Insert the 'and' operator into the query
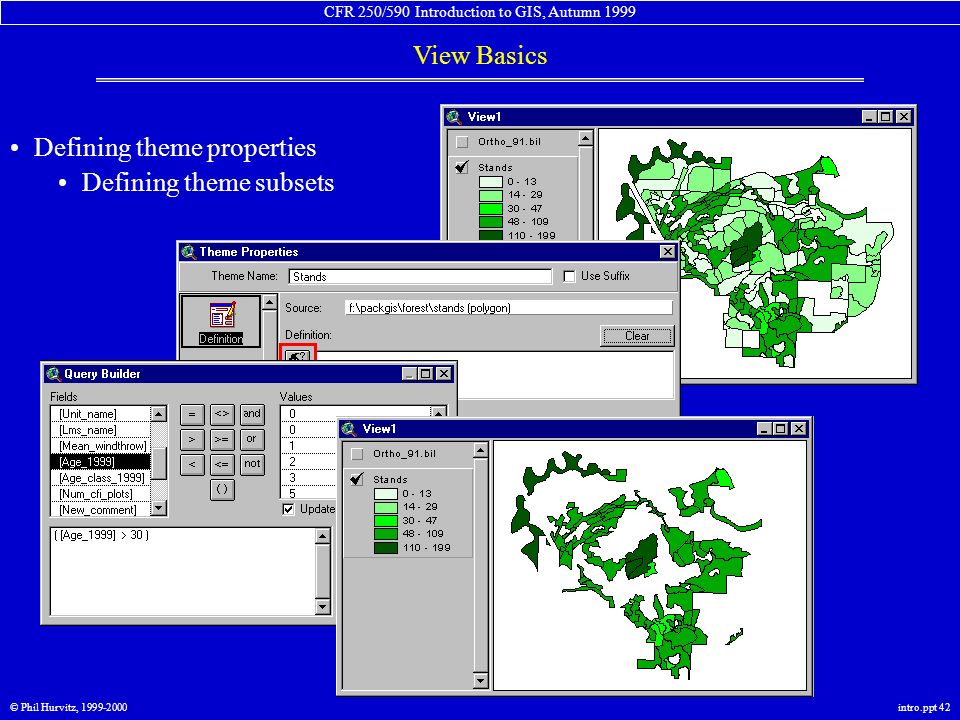 click(x=252, y=414)
